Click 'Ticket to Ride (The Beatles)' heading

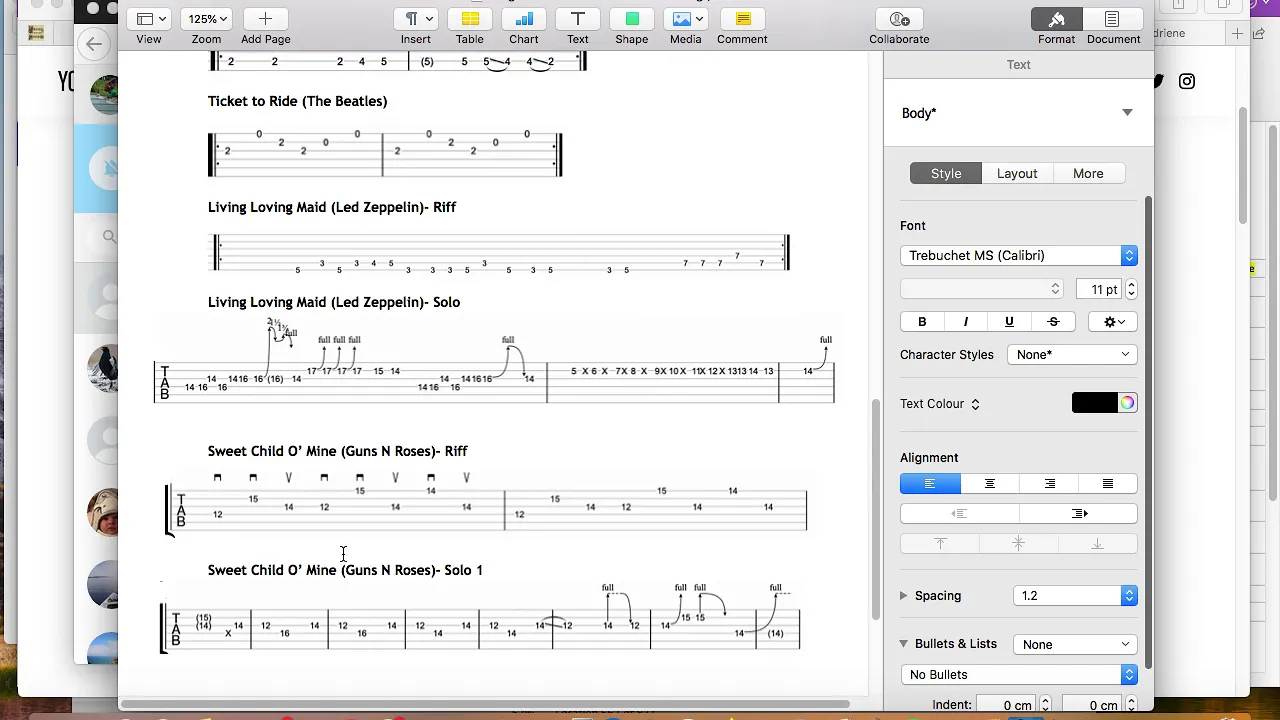click(x=297, y=101)
